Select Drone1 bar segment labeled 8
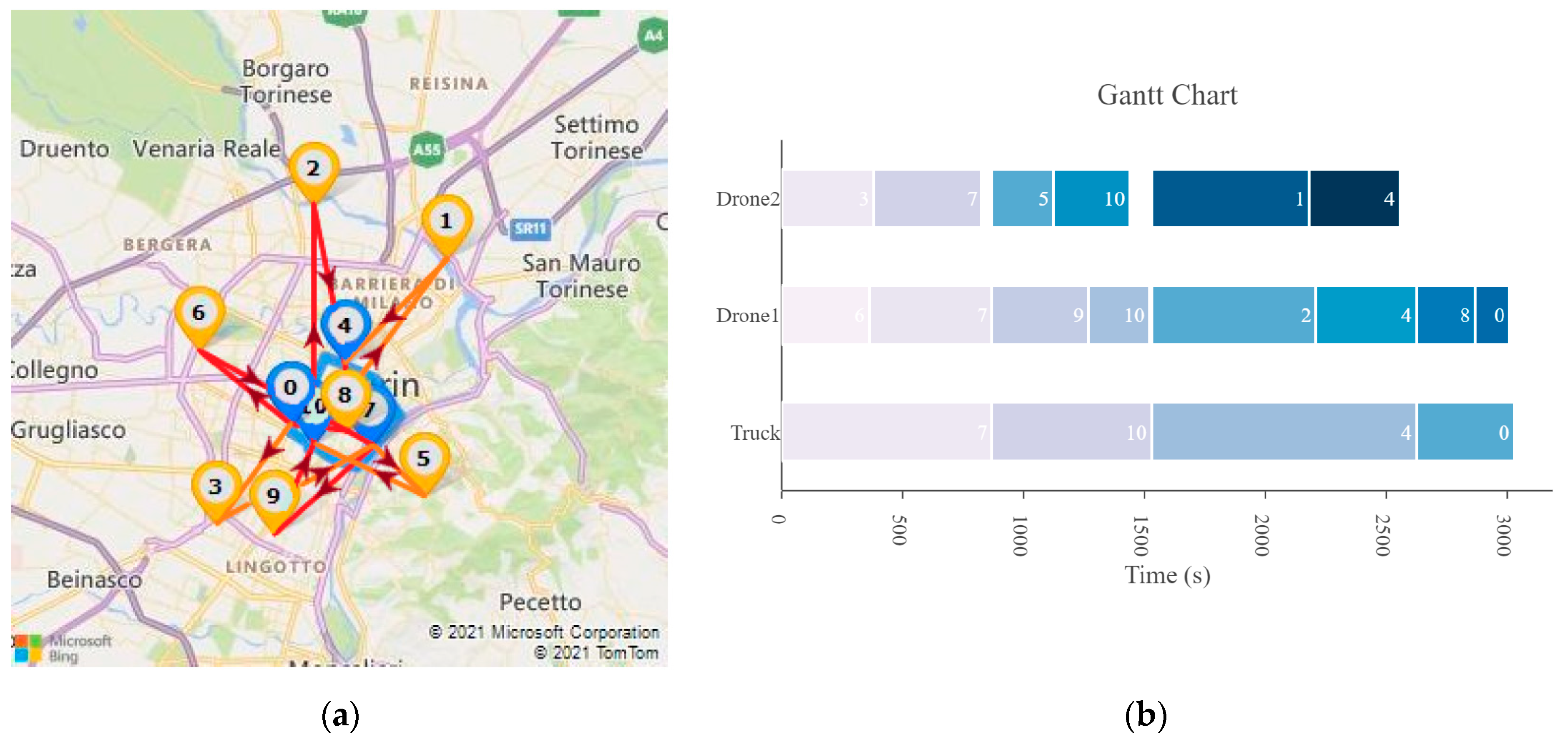The image size is (1568, 742). (1446, 315)
